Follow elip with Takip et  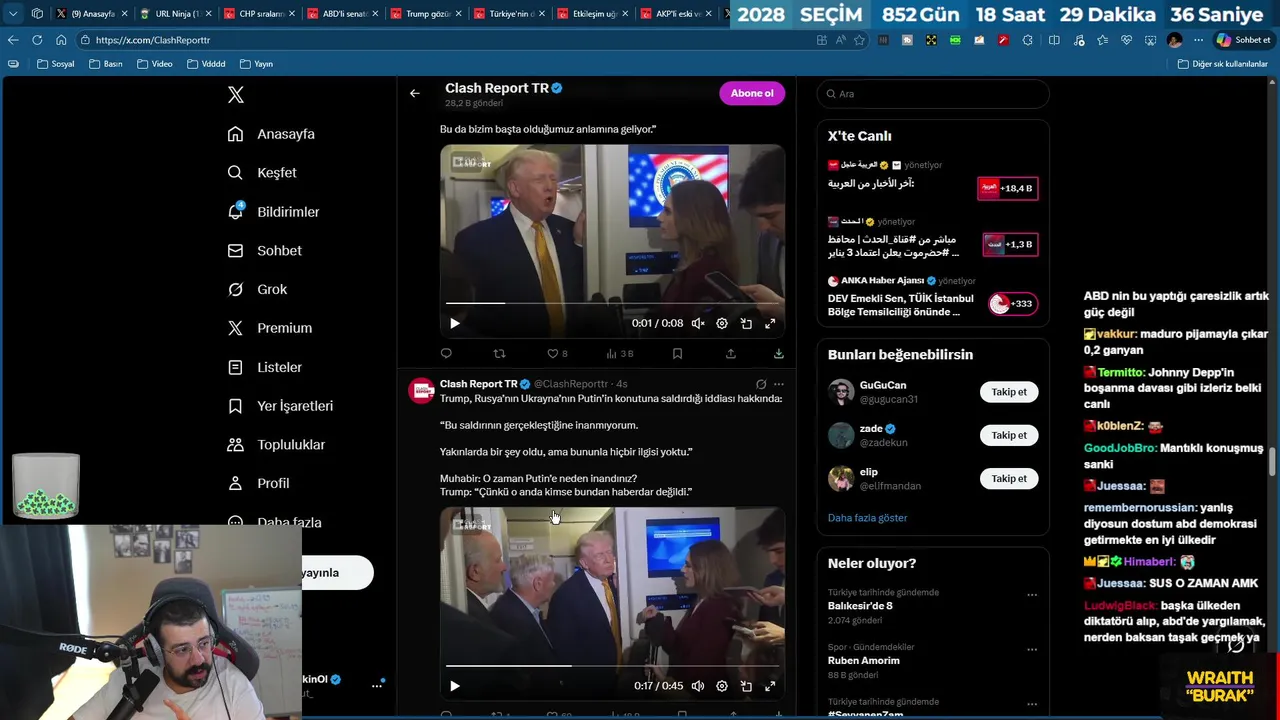1009,478
